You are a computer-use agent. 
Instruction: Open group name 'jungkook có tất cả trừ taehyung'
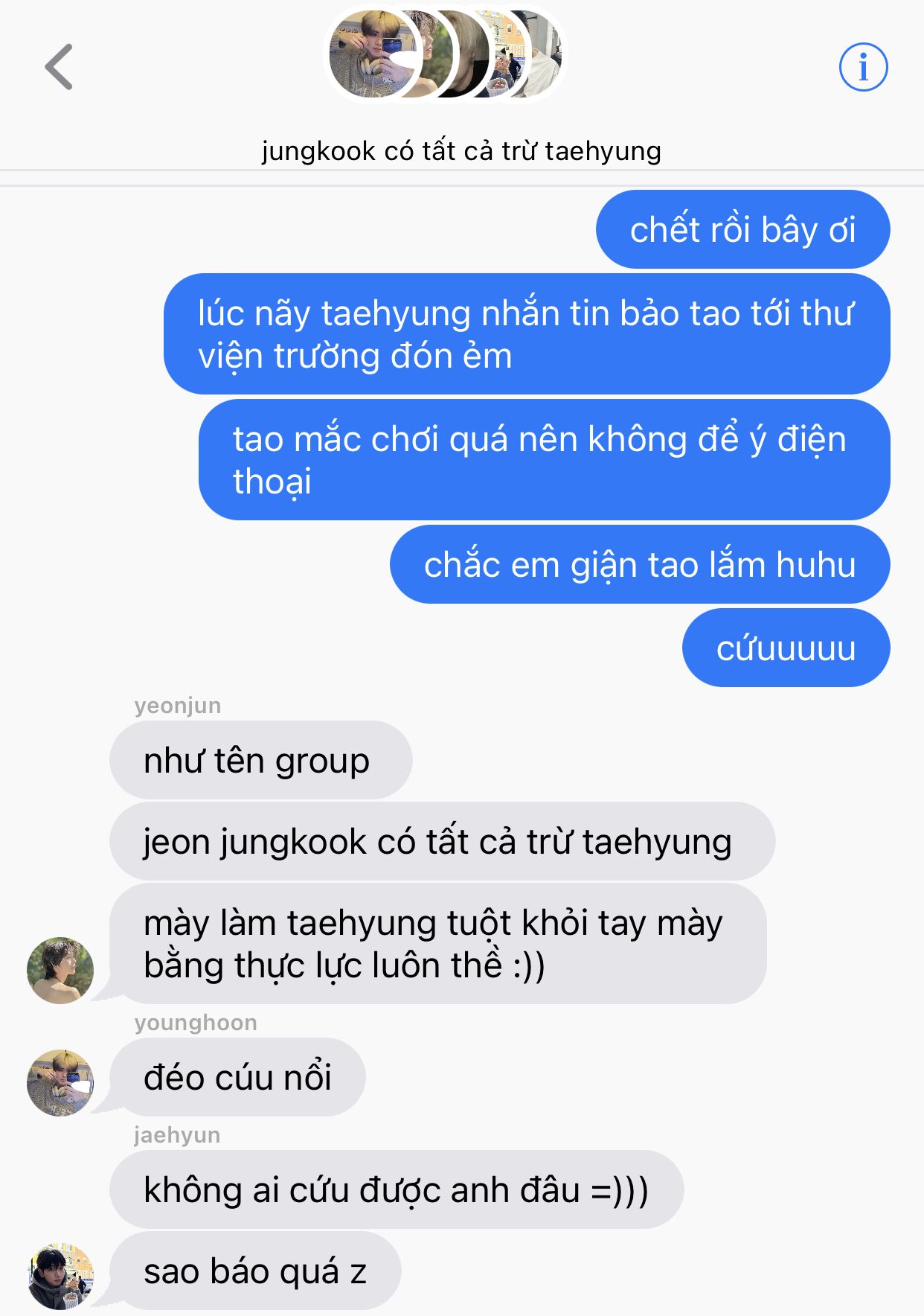click(x=461, y=151)
